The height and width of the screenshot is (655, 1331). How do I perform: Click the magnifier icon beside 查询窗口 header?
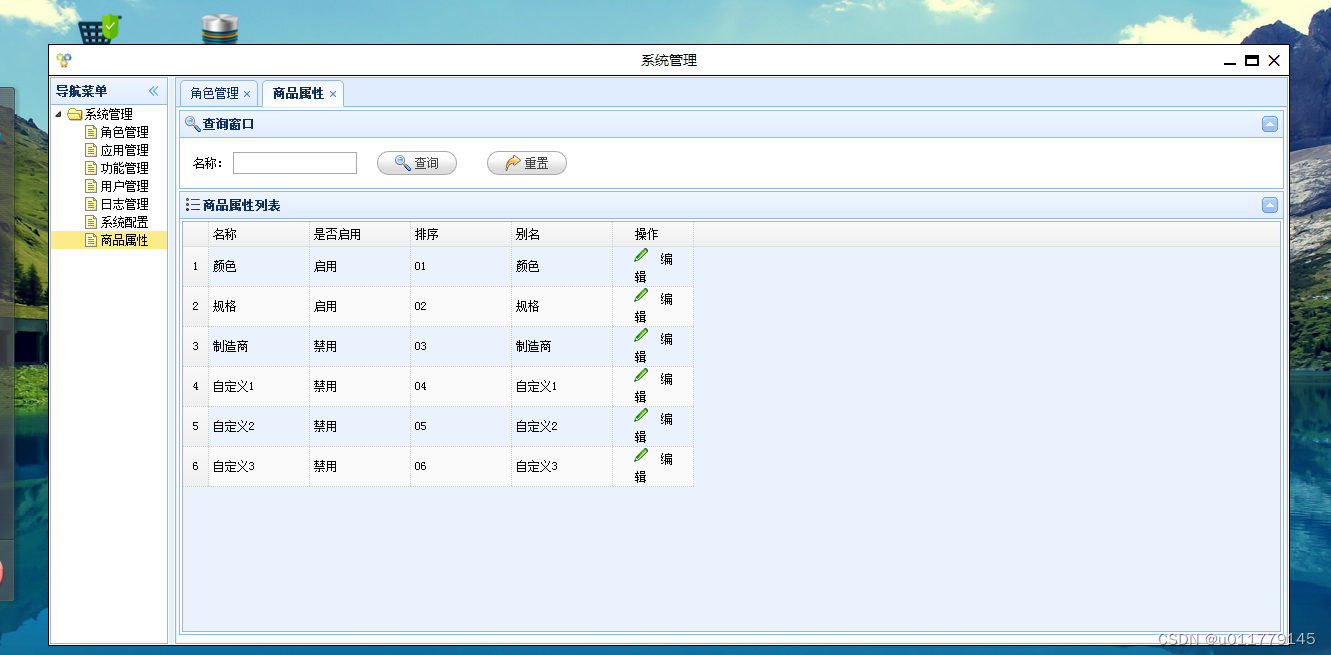click(x=190, y=123)
